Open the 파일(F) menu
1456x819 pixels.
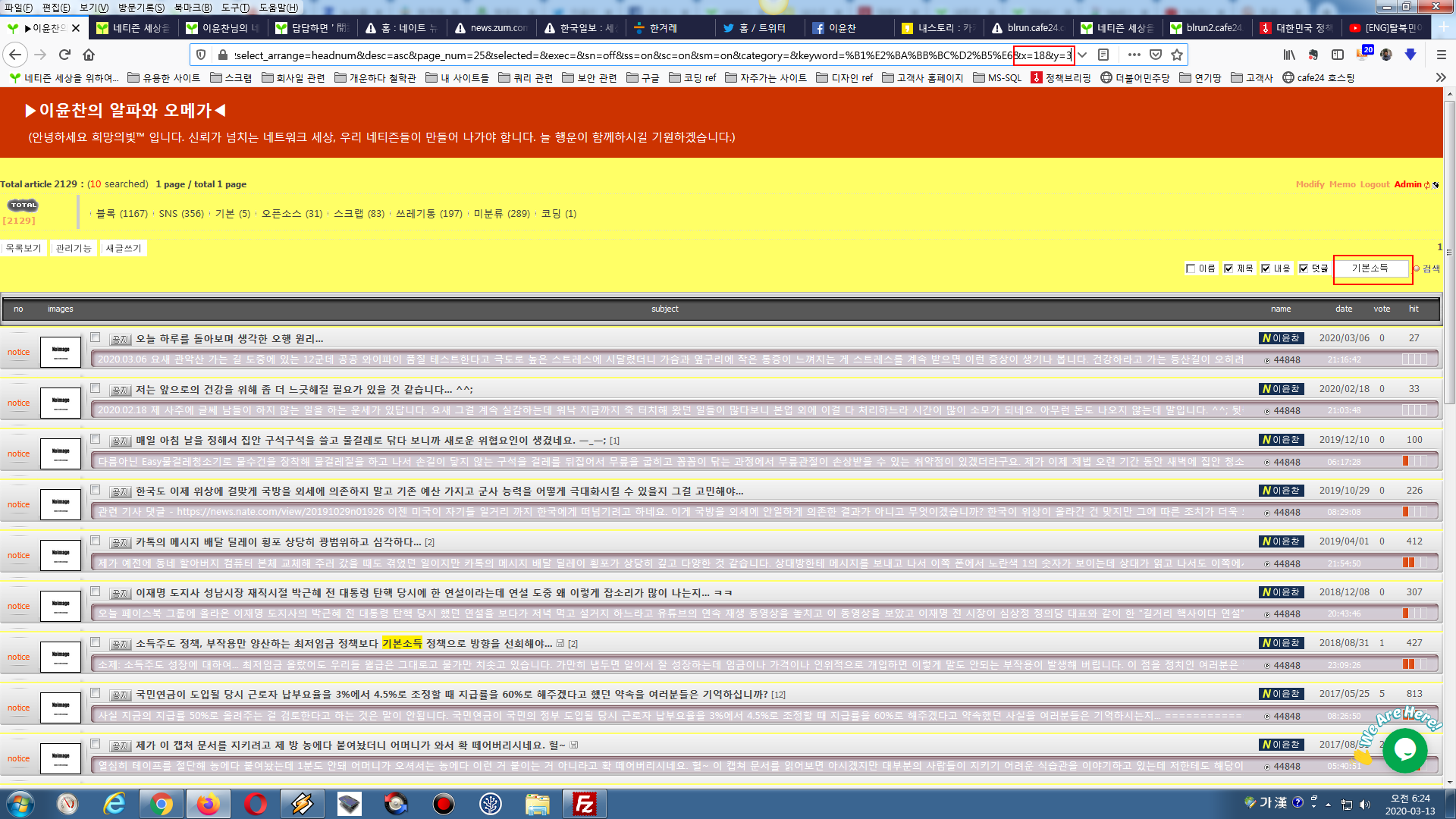(18, 7)
